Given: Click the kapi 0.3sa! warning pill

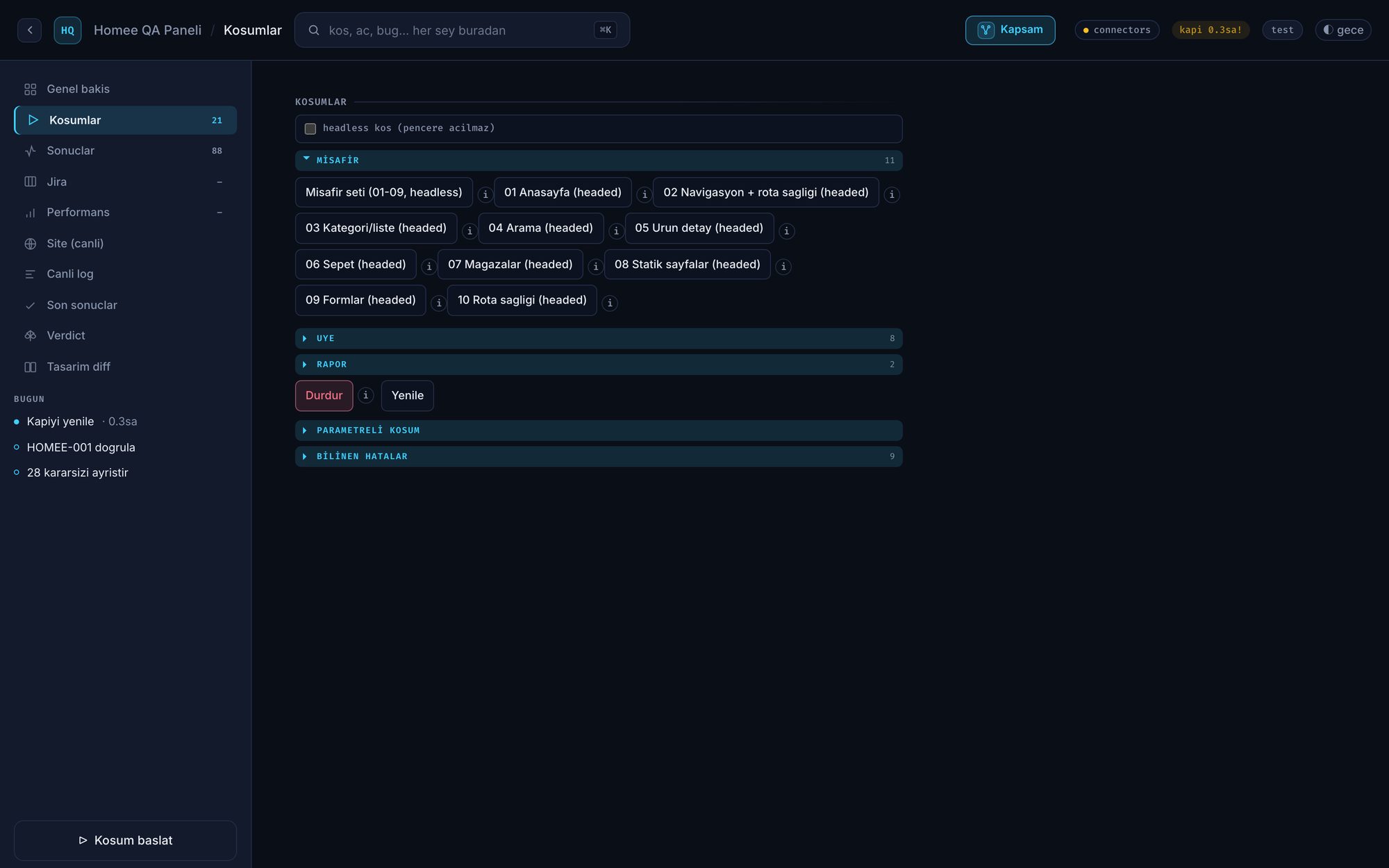Looking at the screenshot, I should [x=1211, y=30].
